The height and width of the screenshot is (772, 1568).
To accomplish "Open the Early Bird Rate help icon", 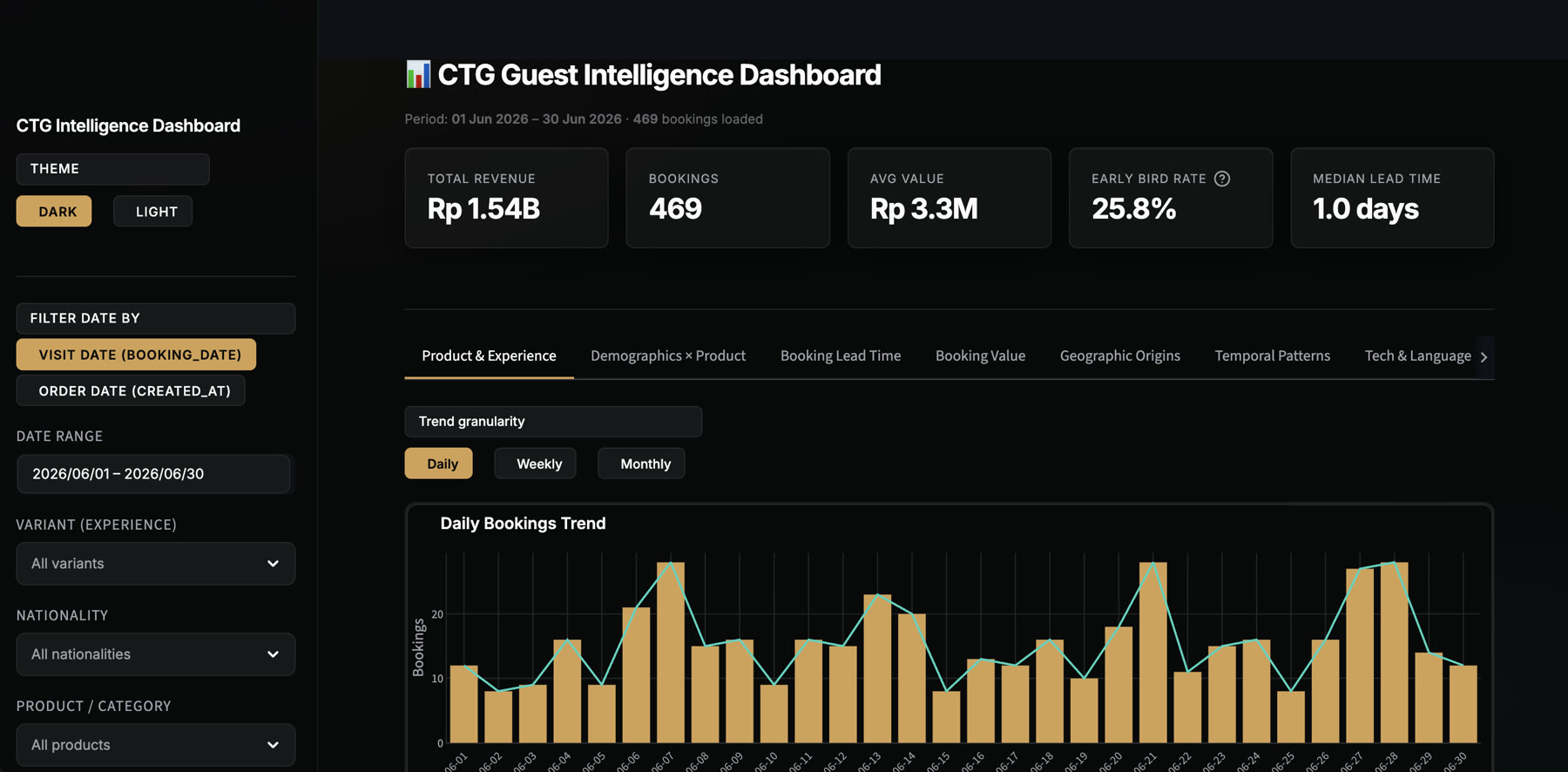I will (x=1222, y=179).
